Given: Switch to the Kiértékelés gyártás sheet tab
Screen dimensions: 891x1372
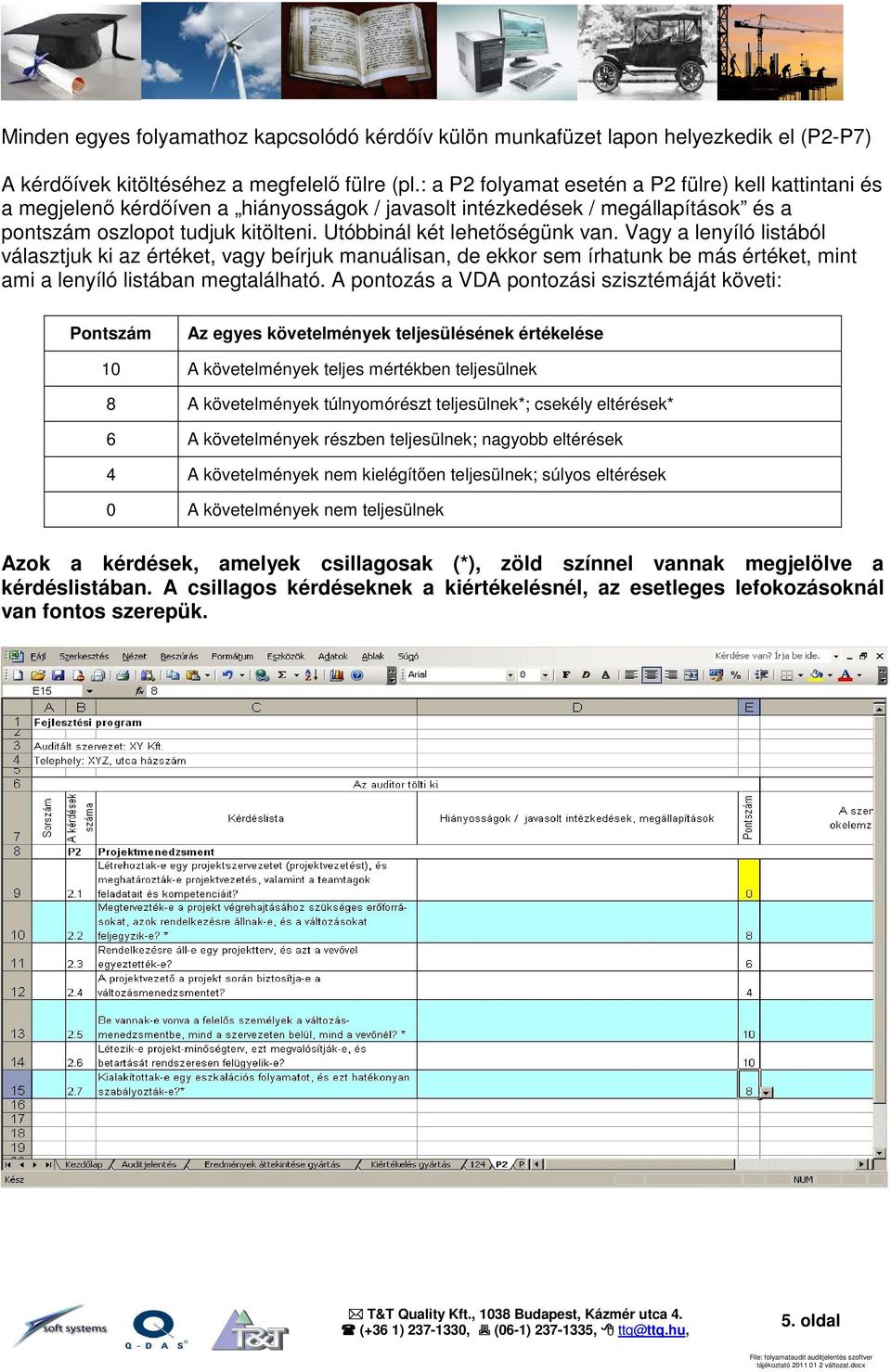Looking at the screenshot, I should (x=410, y=1164).
